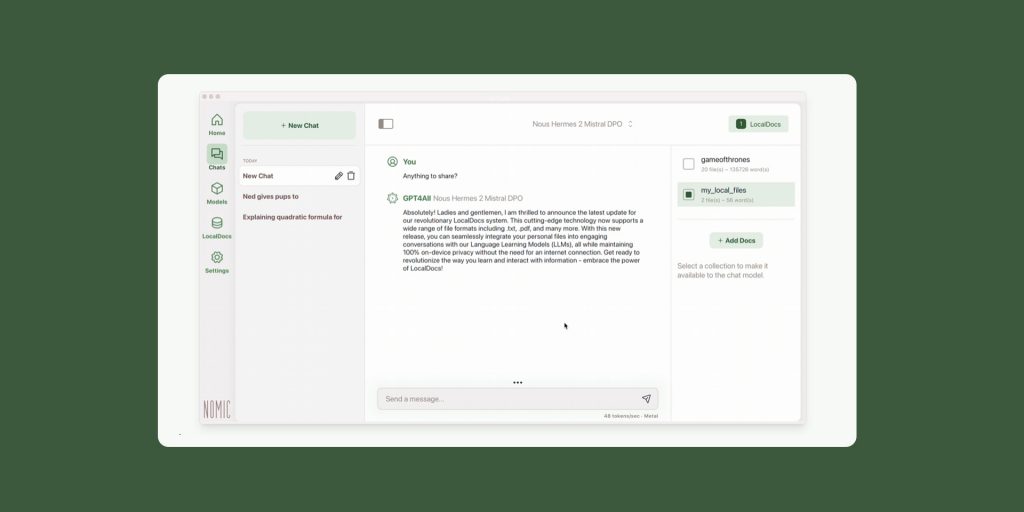Open the Models cube icon
1024x512 pixels.
(217, 189)
